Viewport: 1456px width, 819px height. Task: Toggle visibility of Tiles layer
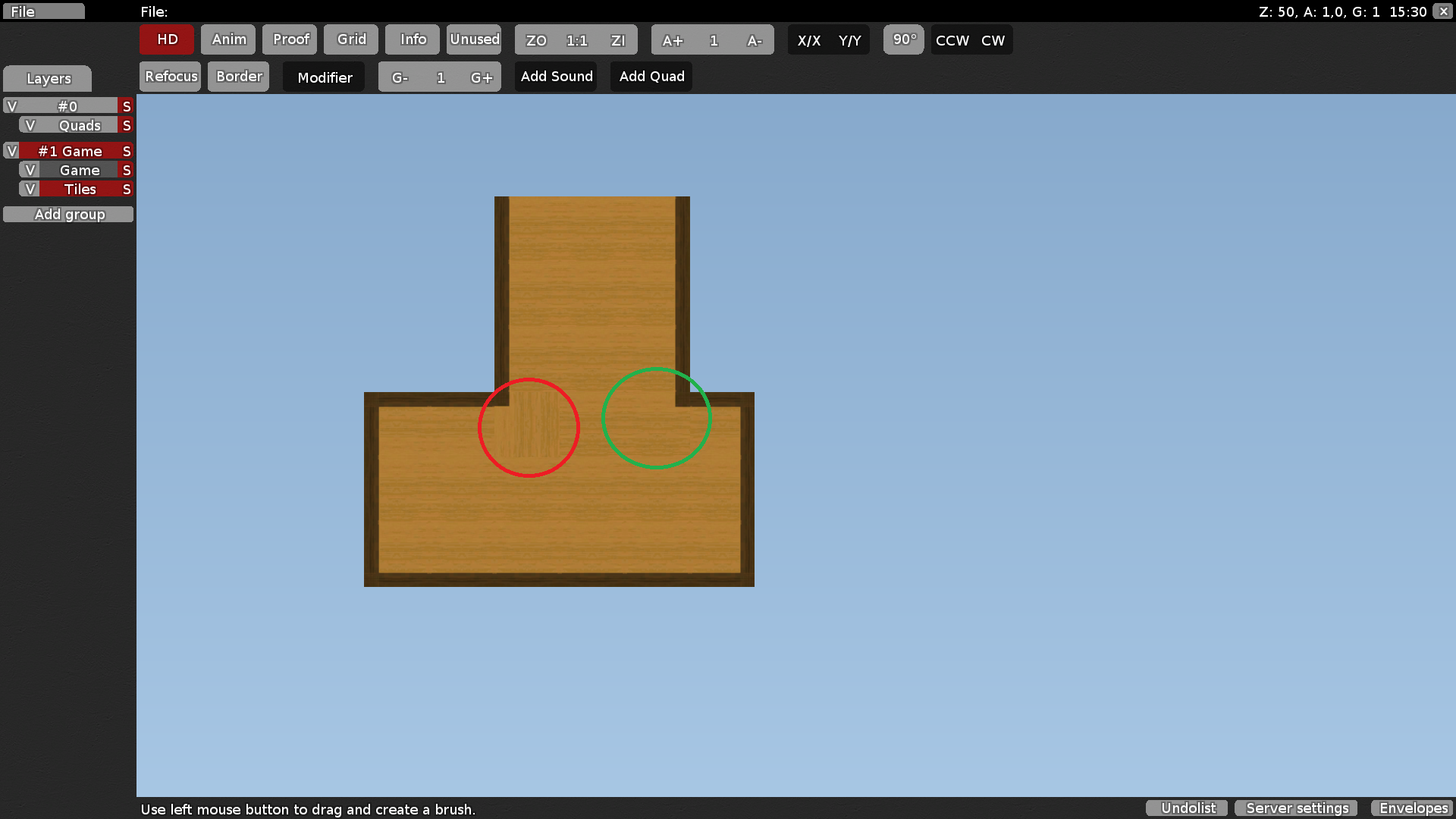[30, 189]
